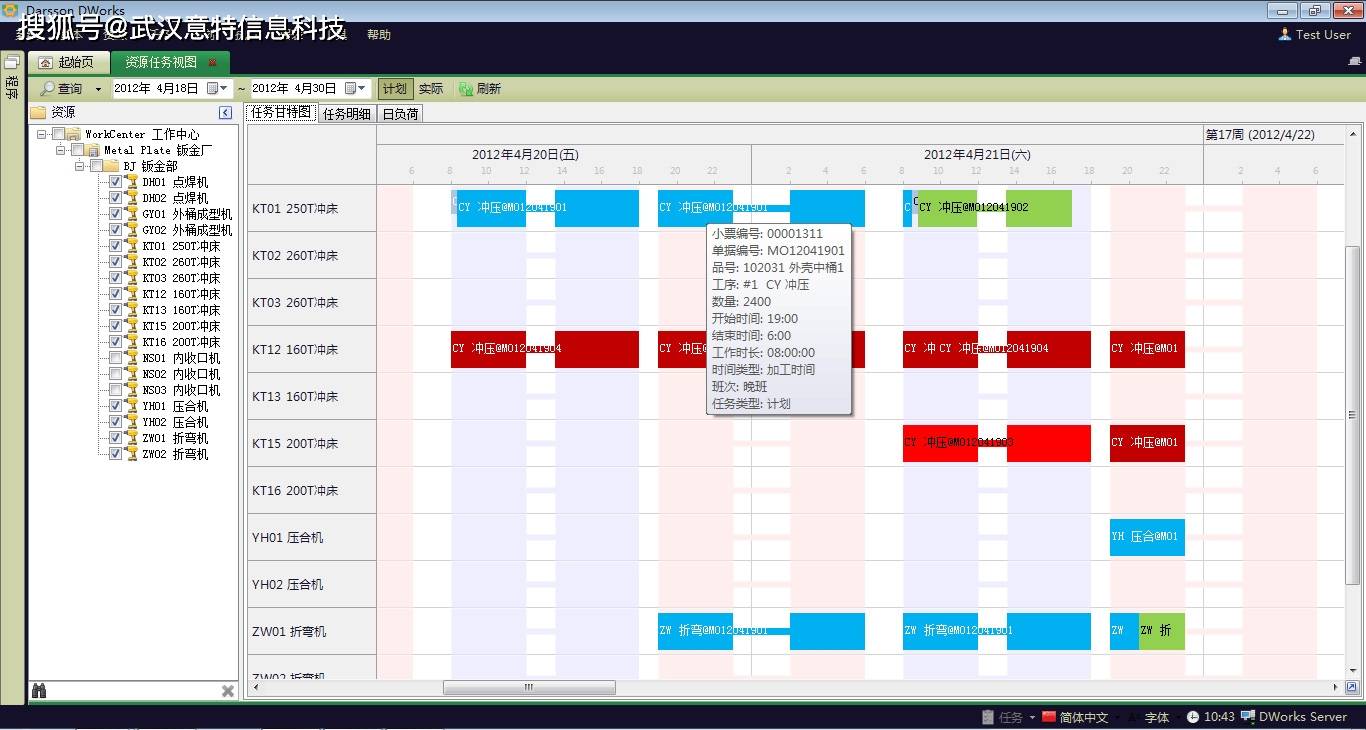Screen dimensions: 1366x730
Task: Click the 刷新 refresh icon
Action: click(x=464, y=88)
